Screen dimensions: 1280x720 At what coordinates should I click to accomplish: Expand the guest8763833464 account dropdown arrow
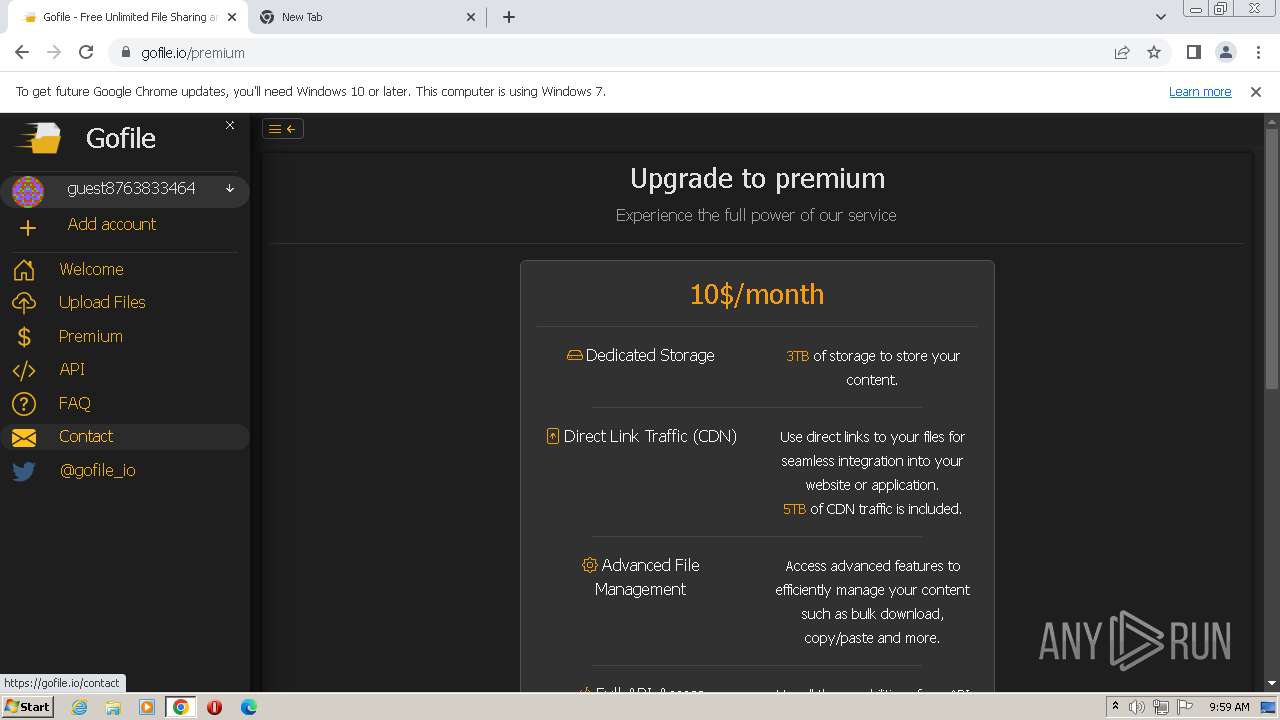(x=230, y=188)
